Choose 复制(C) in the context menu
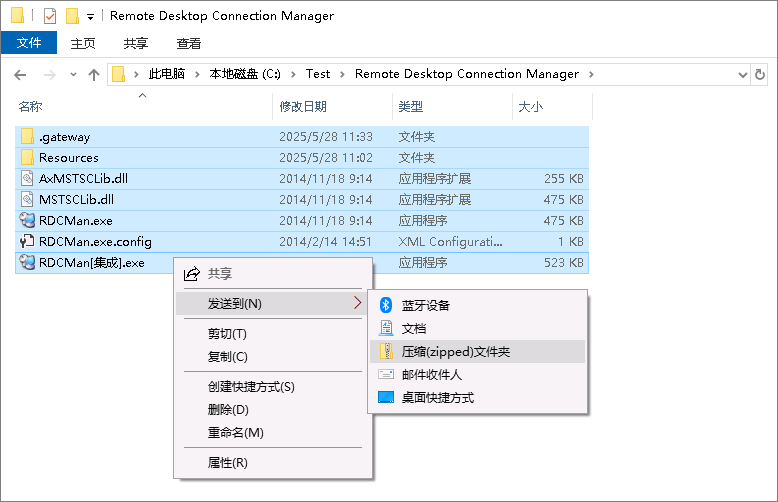The image size is (778, 502). tap(273, 357)
